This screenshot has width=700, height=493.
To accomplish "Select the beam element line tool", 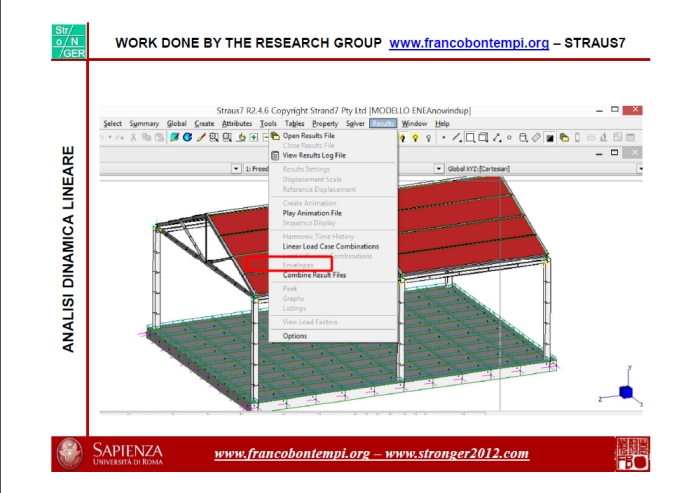I will pos(457,137).
